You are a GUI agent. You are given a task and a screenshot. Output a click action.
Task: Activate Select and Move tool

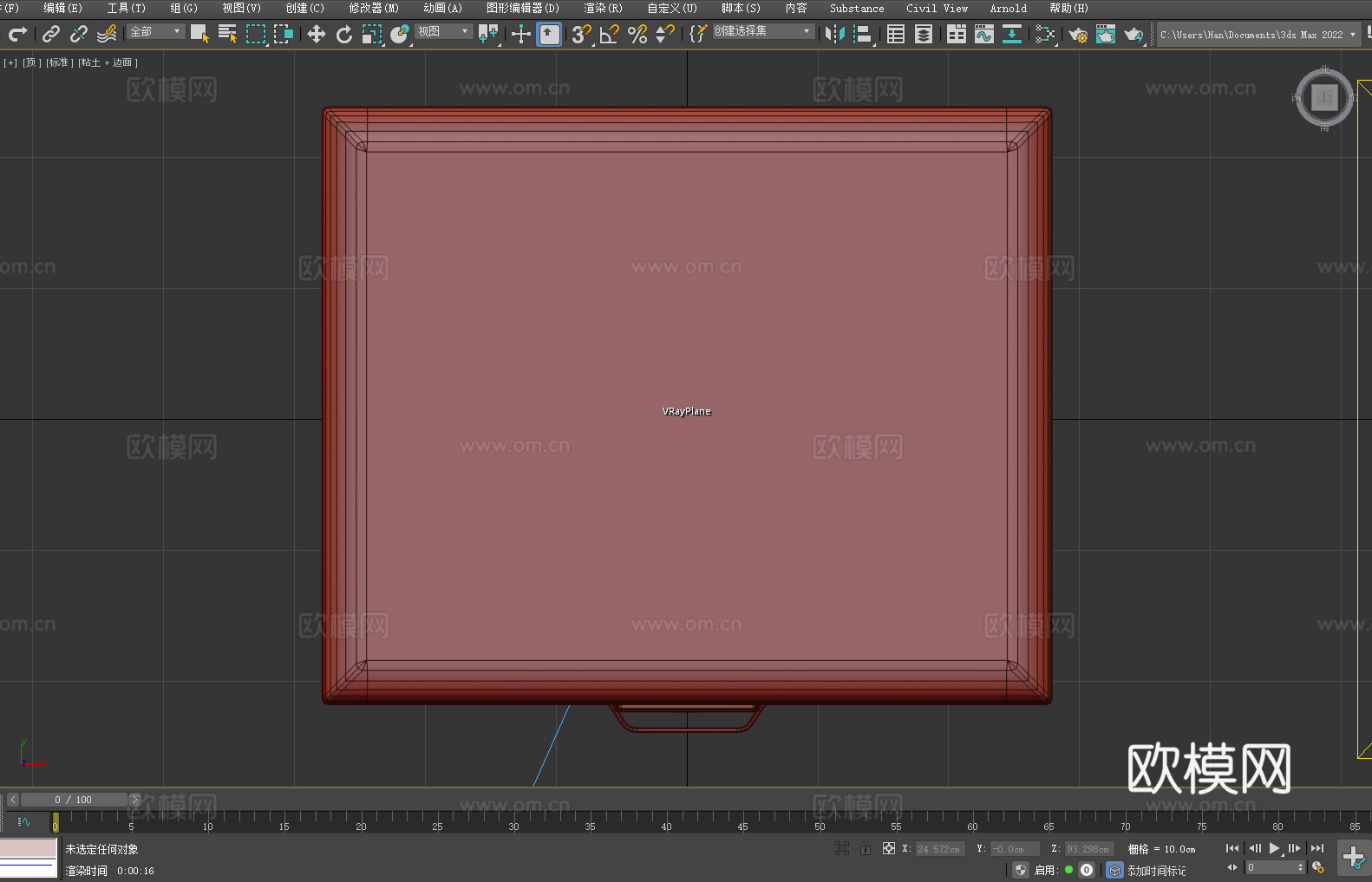point(317,34)
